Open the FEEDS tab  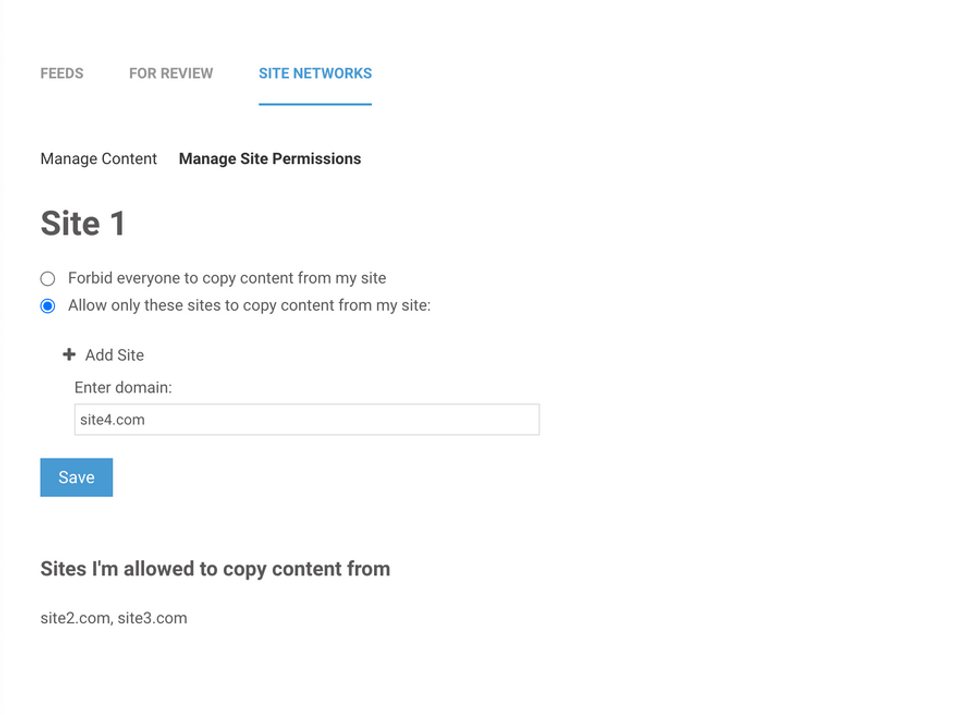[x=62, y=74]
